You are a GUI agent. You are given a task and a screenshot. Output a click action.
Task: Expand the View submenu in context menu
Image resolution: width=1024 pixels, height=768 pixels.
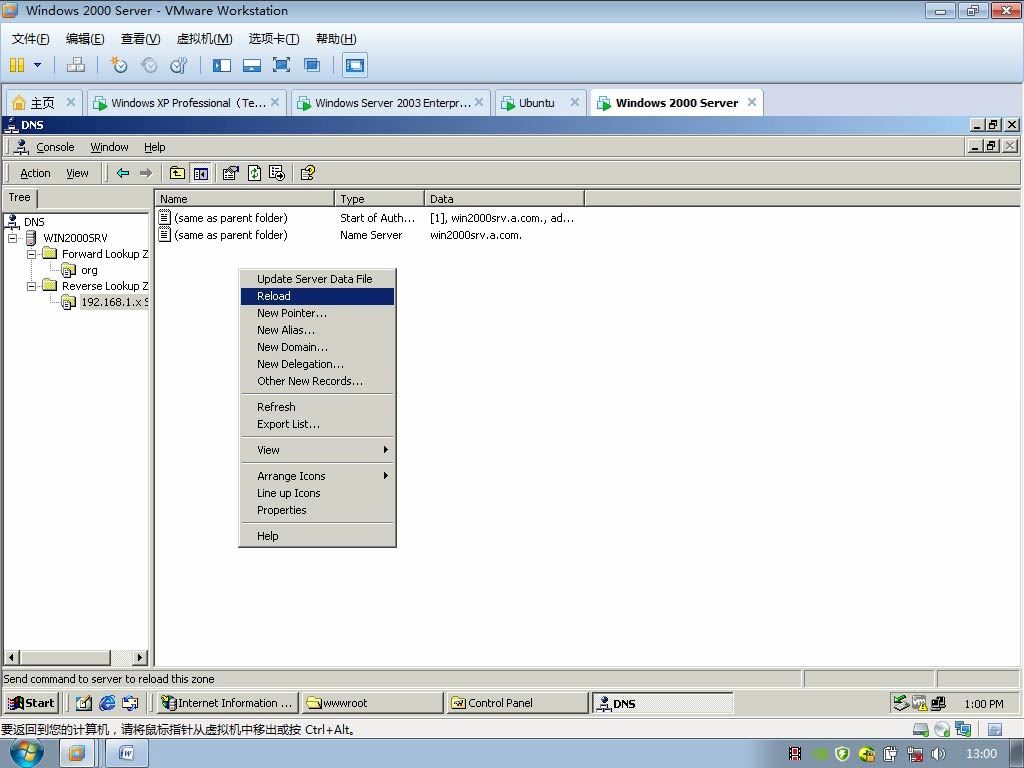click(x=317, y=450)
